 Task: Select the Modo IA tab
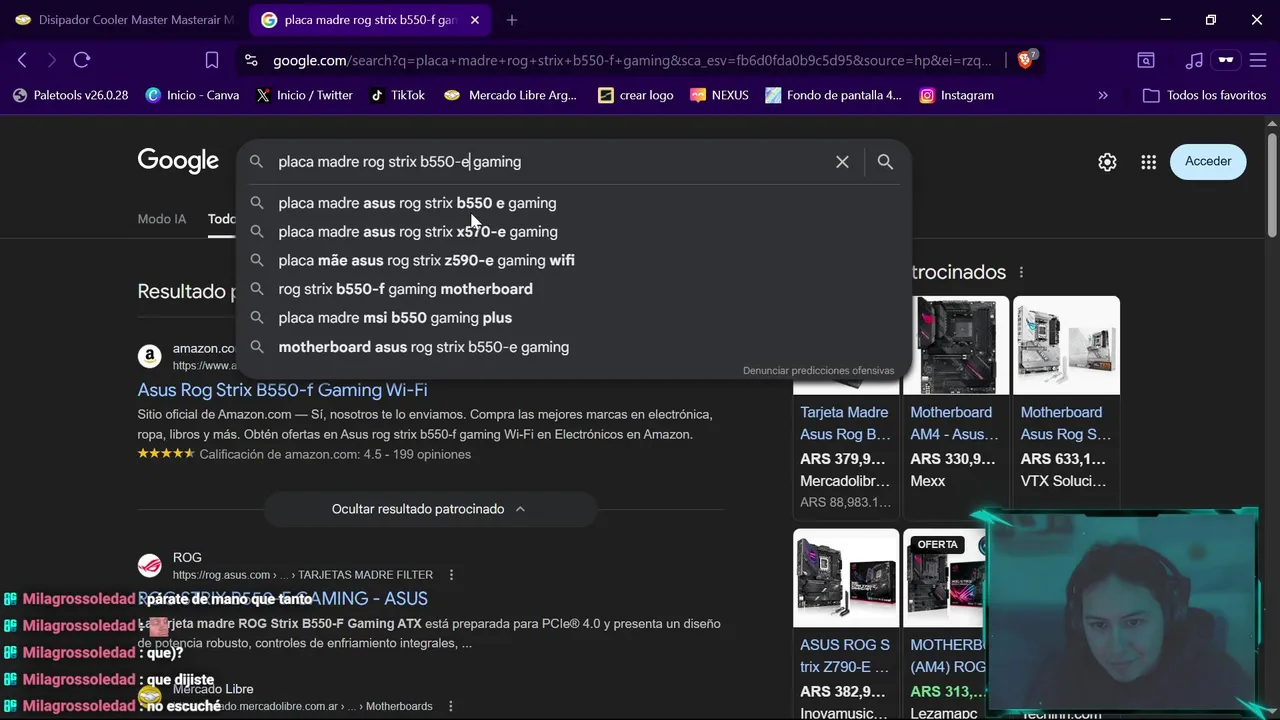click(162, 219)
